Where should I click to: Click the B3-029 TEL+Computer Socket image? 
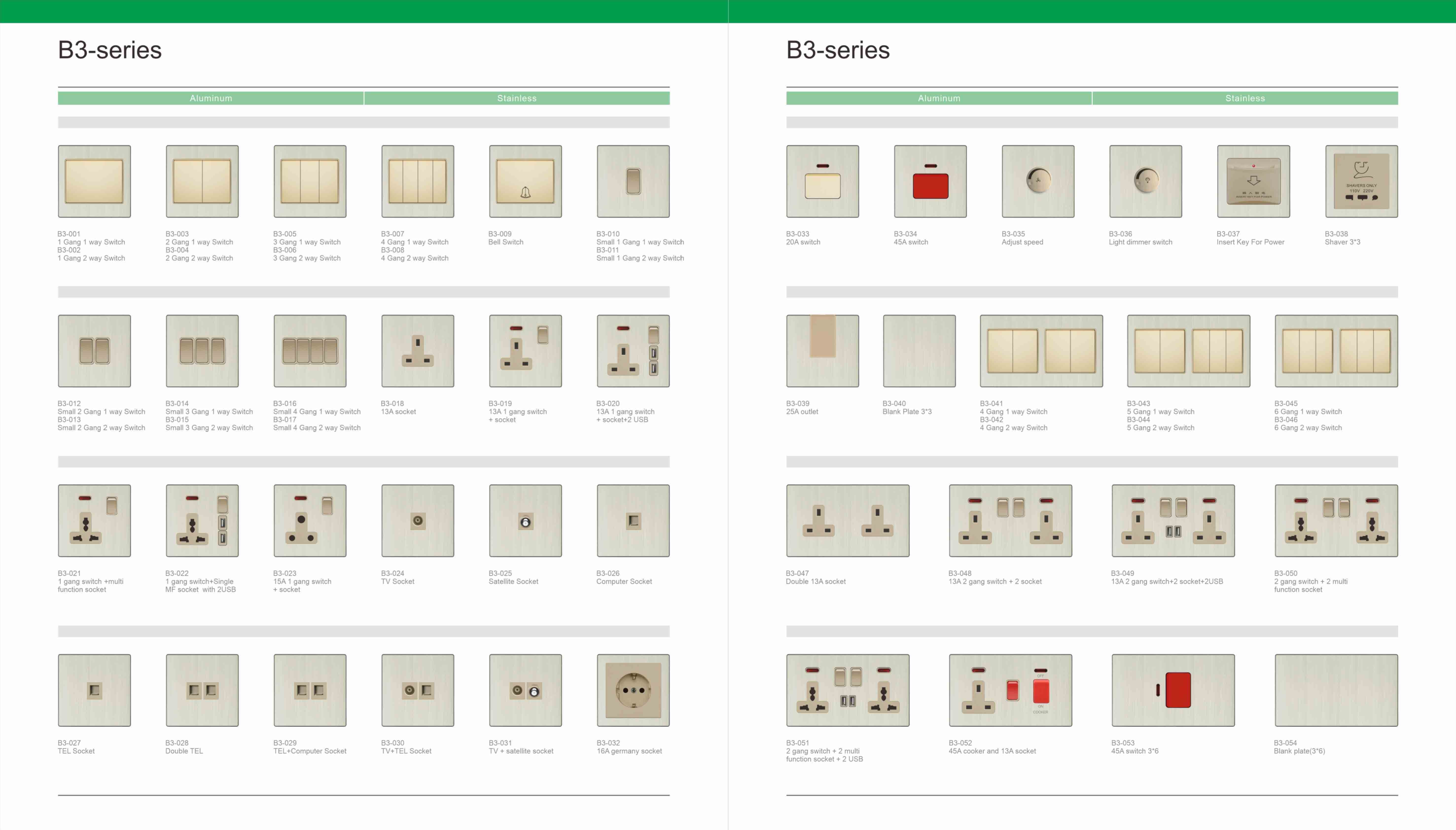click(x=310, y=690)
